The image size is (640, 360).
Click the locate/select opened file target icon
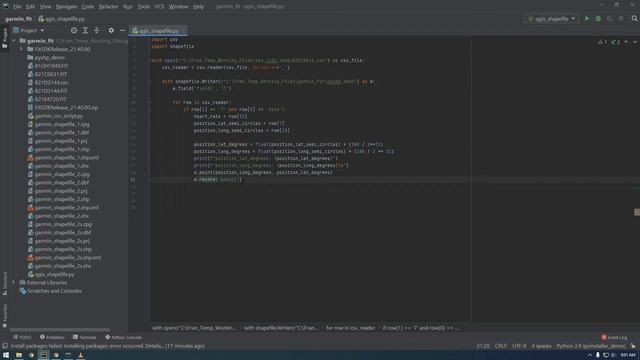[x=74, y=31]
